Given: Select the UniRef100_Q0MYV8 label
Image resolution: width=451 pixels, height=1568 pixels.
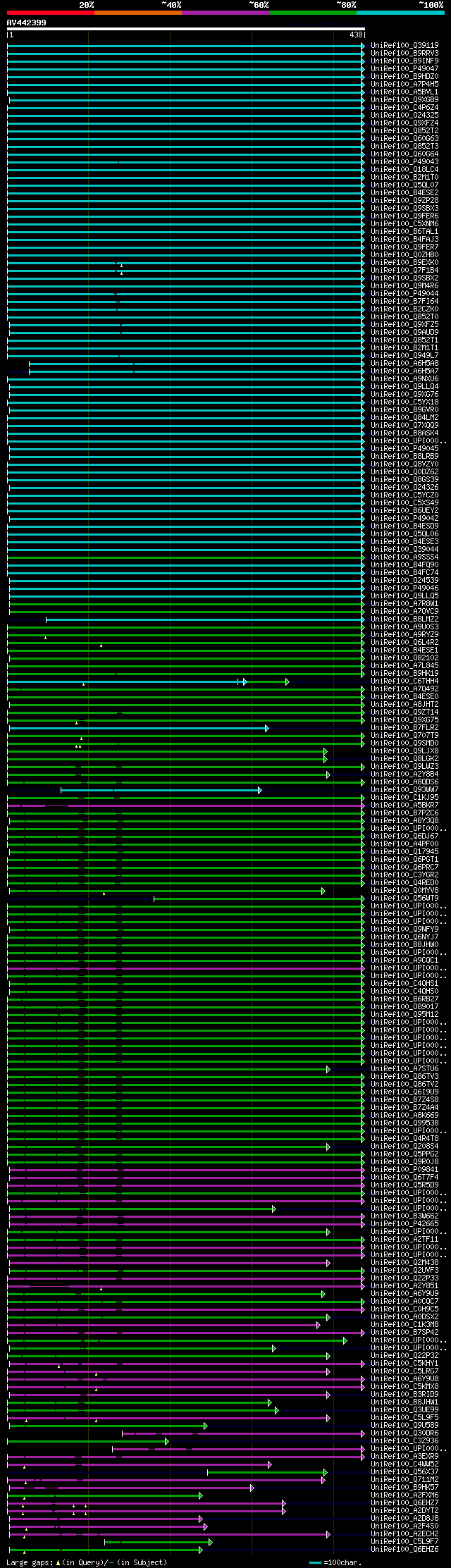Looking at the screenshot, I should point(404,891).
